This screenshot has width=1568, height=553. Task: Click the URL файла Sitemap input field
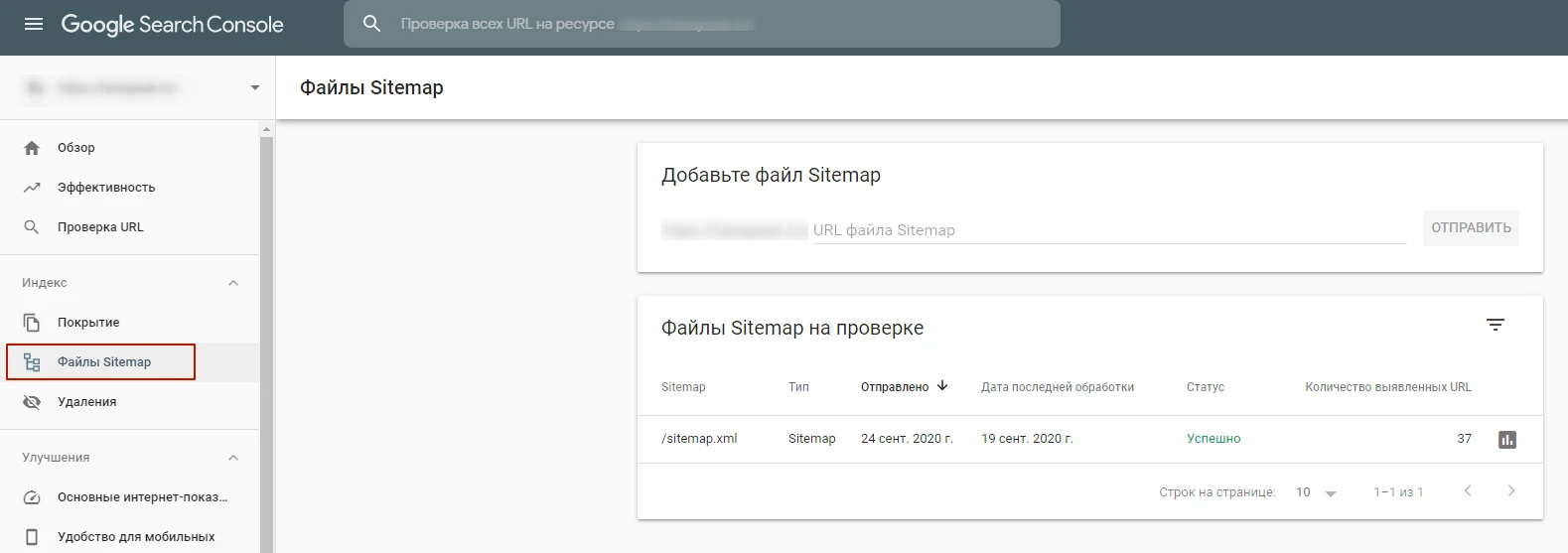click(1108, 230)
